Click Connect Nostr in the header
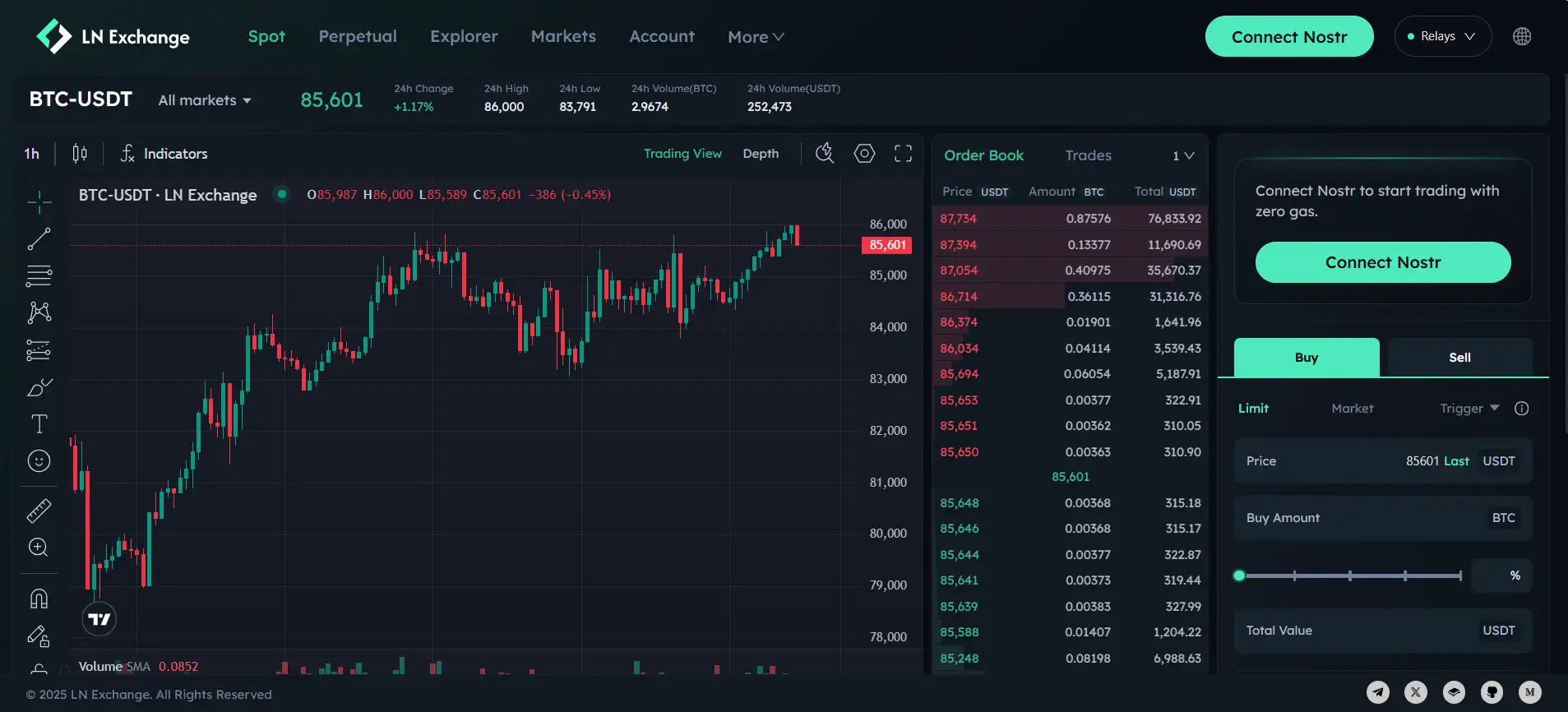The height and width of the screenshot is (712, 1568). pos(1288,37)
